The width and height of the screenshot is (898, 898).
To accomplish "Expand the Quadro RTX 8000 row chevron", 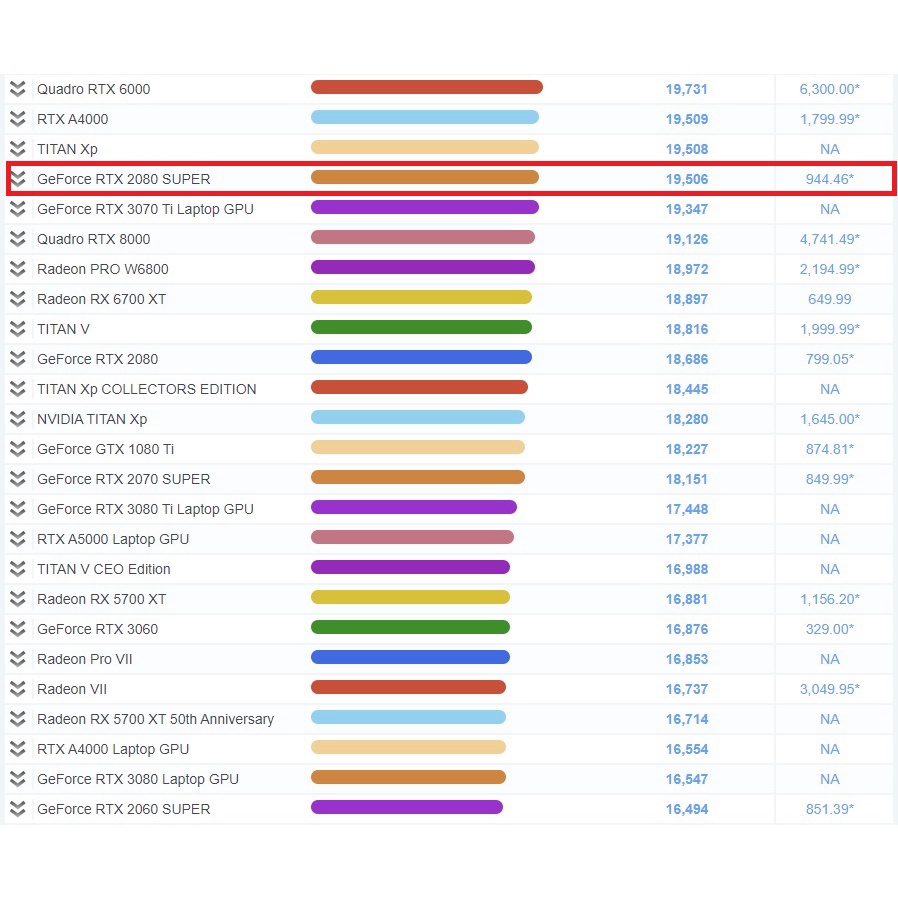I will coord(18,239).
